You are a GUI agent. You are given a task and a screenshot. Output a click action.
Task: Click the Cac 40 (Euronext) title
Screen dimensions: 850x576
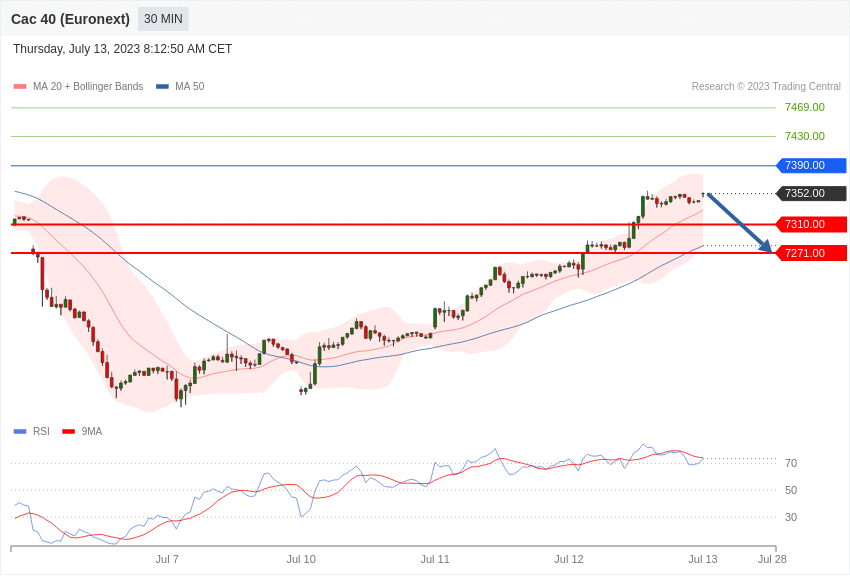(70, 19)
